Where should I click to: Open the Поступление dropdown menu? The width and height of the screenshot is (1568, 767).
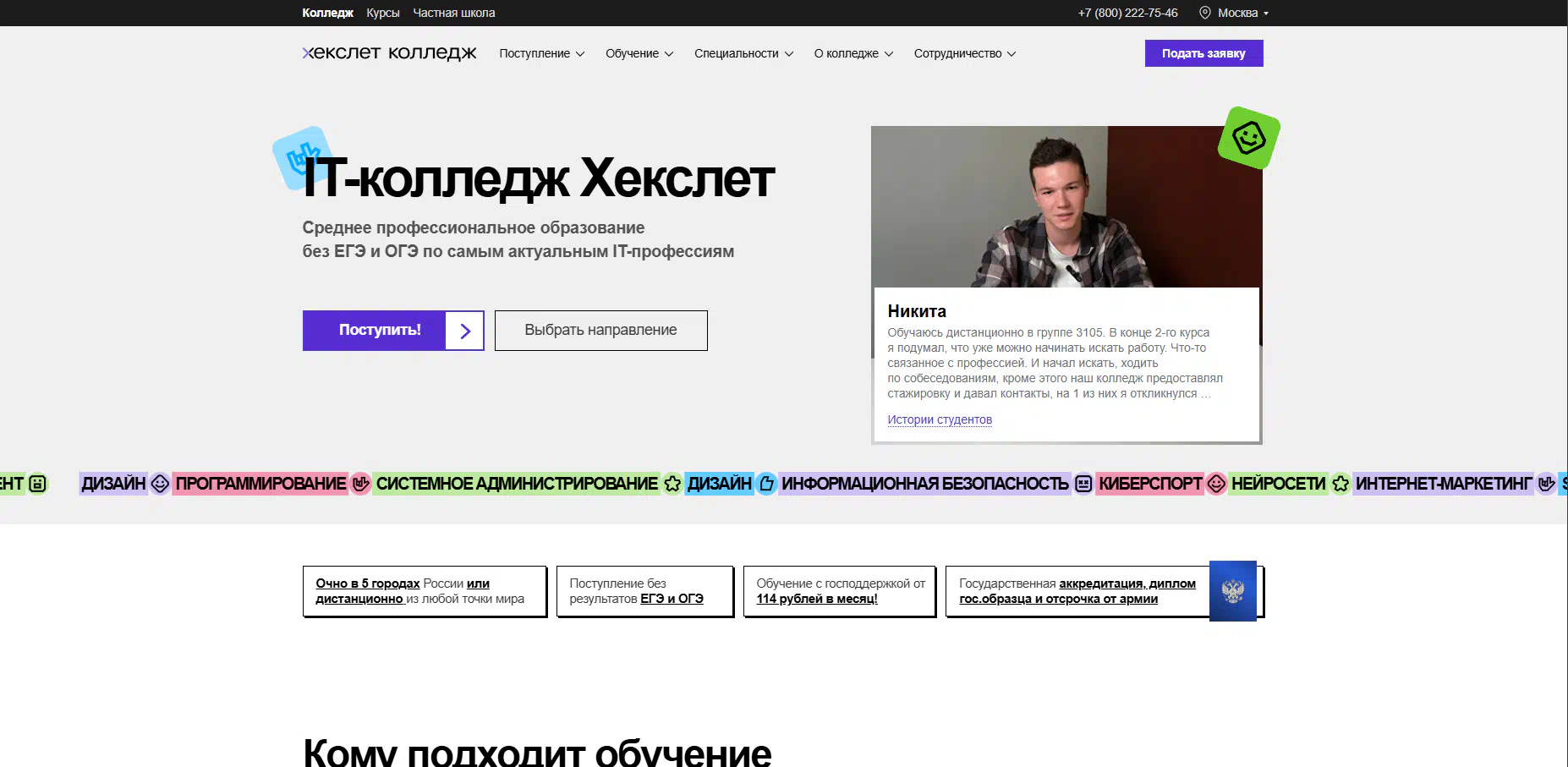pyautogui.click(x=542, y=53)
